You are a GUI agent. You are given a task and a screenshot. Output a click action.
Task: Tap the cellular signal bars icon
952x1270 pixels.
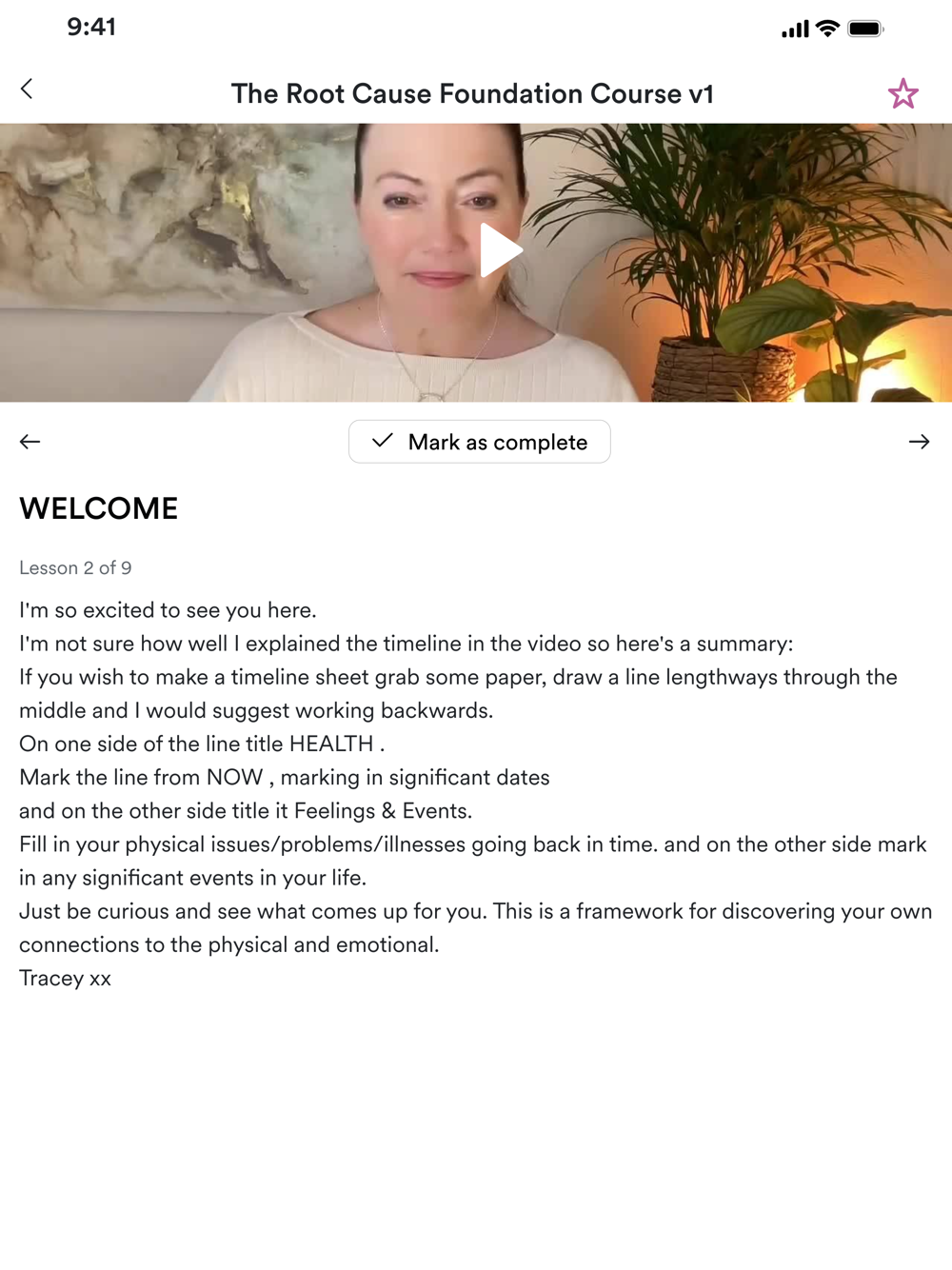coord(795,30)
